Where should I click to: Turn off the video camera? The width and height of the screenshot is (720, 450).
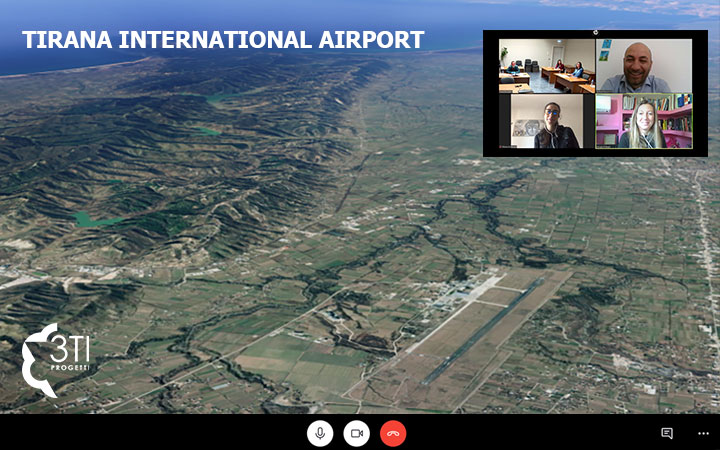pos(356,433)
